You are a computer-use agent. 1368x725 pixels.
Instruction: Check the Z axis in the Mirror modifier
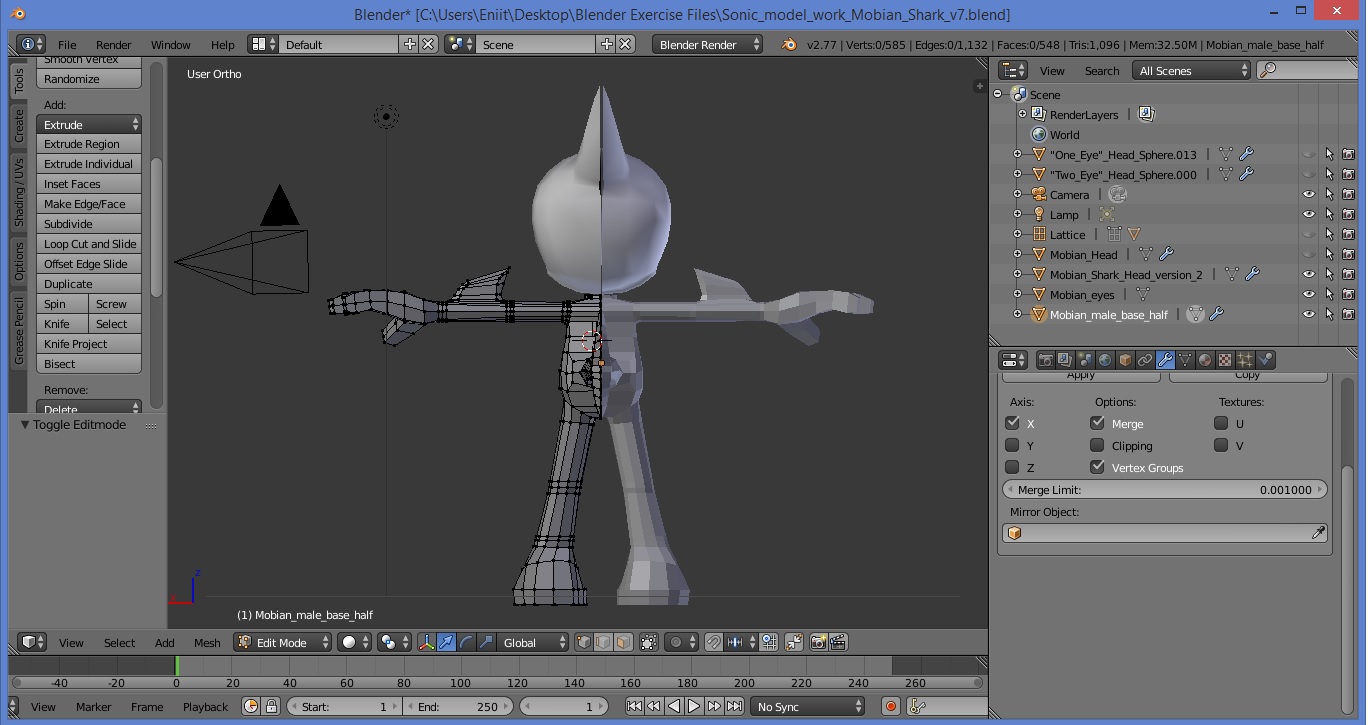click(x=1012, y=466)
